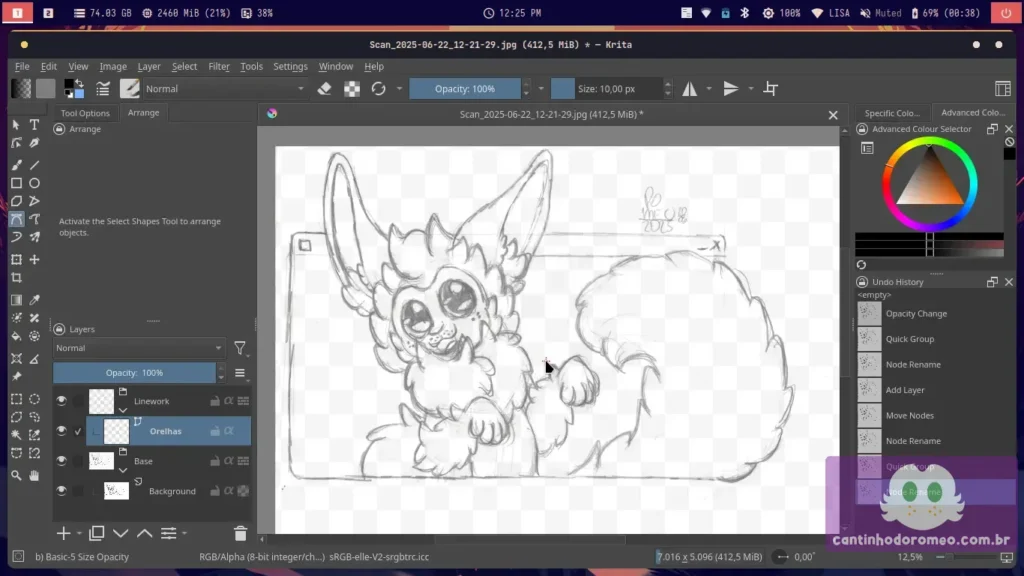
Task: Add a new layer with plus button
Action: (63, 534)
